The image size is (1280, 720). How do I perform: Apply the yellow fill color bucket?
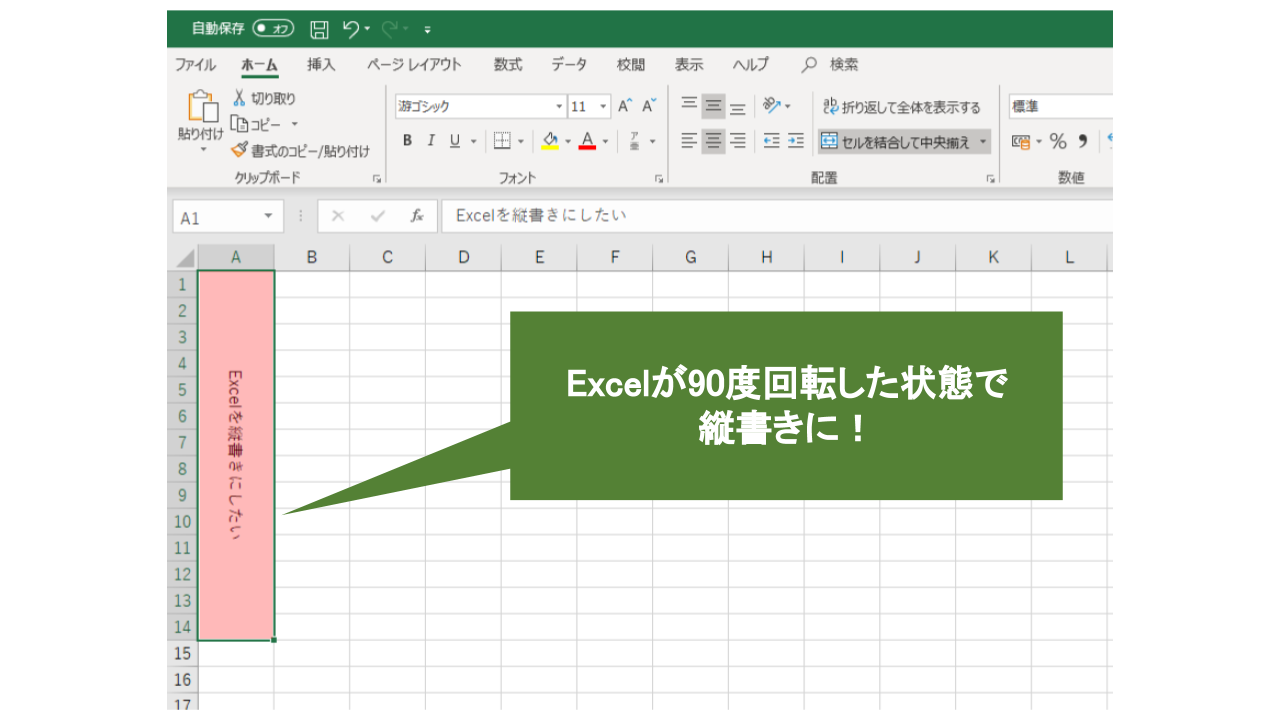click(550, 141)
